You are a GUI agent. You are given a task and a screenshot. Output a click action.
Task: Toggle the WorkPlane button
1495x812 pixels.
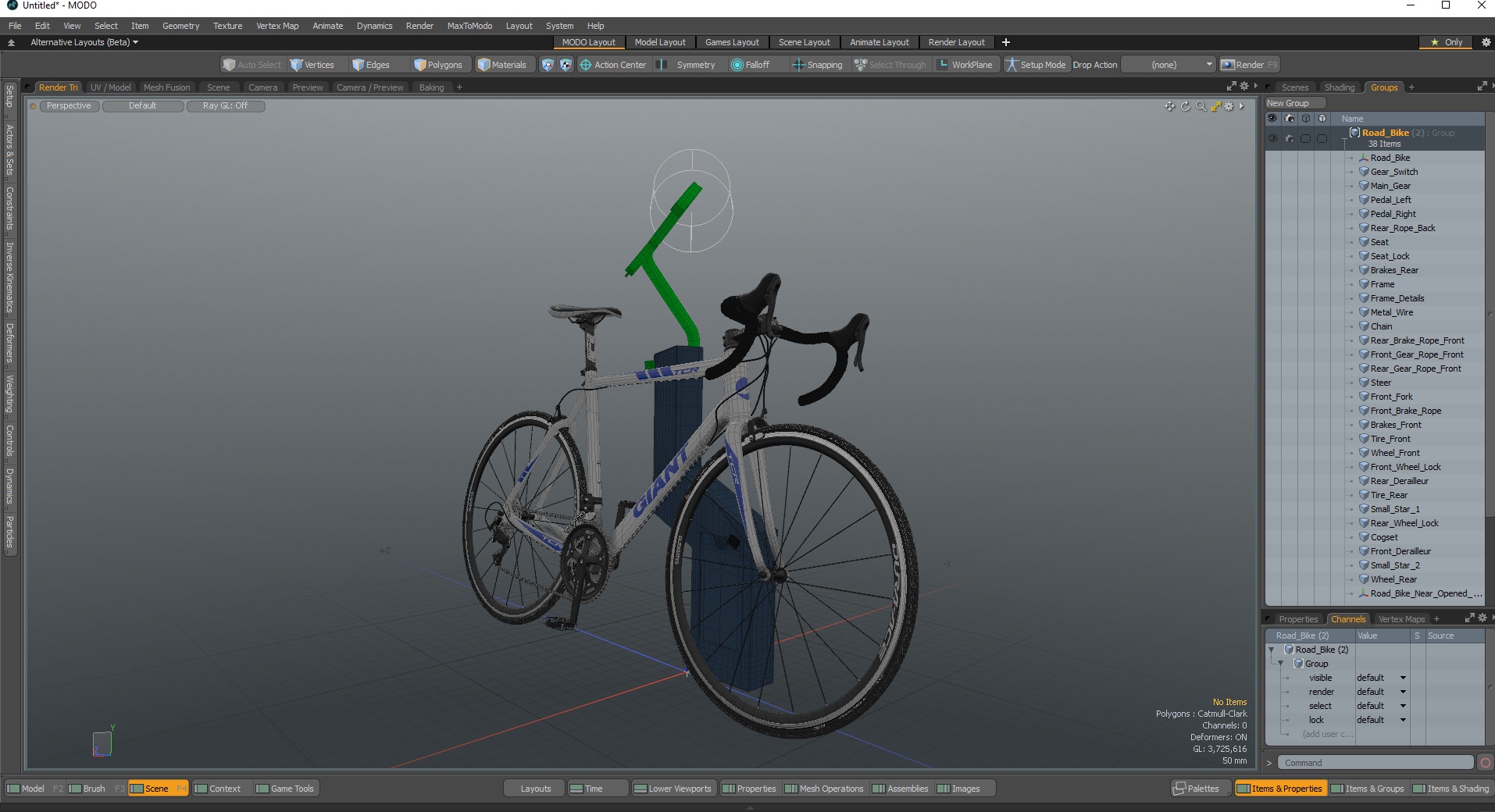coord(965,65)
